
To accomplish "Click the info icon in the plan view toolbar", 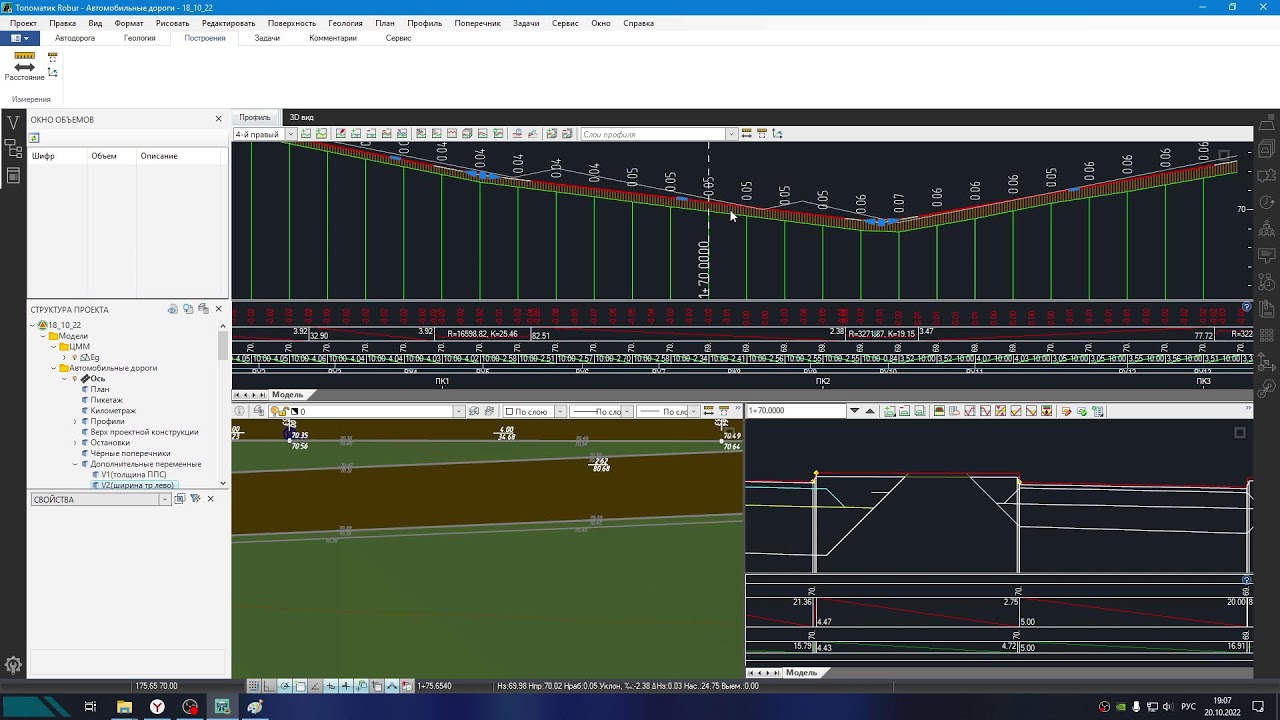I will tap(239, 411).
